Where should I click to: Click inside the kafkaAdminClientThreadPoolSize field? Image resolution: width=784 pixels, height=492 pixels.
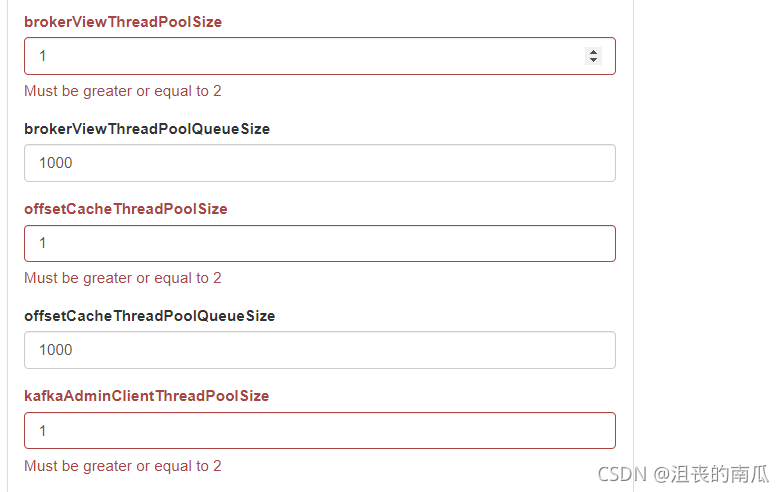pyautogui.click(x=320, y=430)
